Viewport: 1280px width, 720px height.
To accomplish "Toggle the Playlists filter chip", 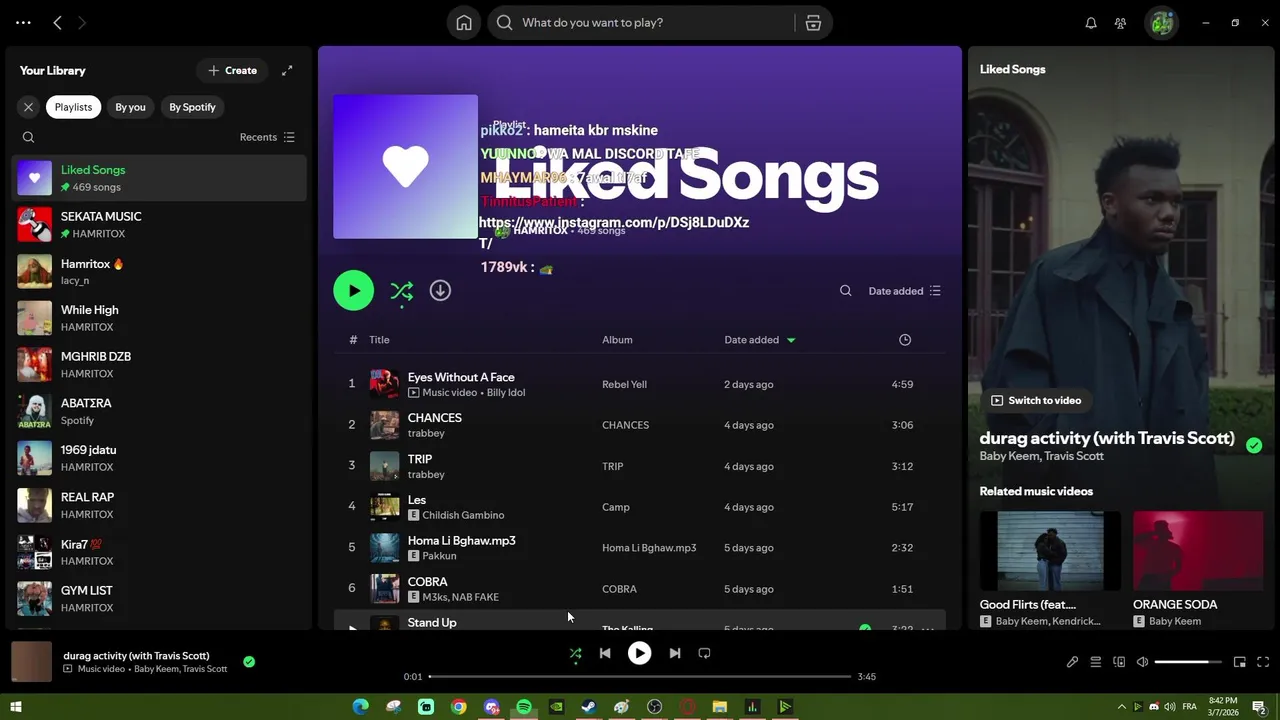I will click(73, 107).
